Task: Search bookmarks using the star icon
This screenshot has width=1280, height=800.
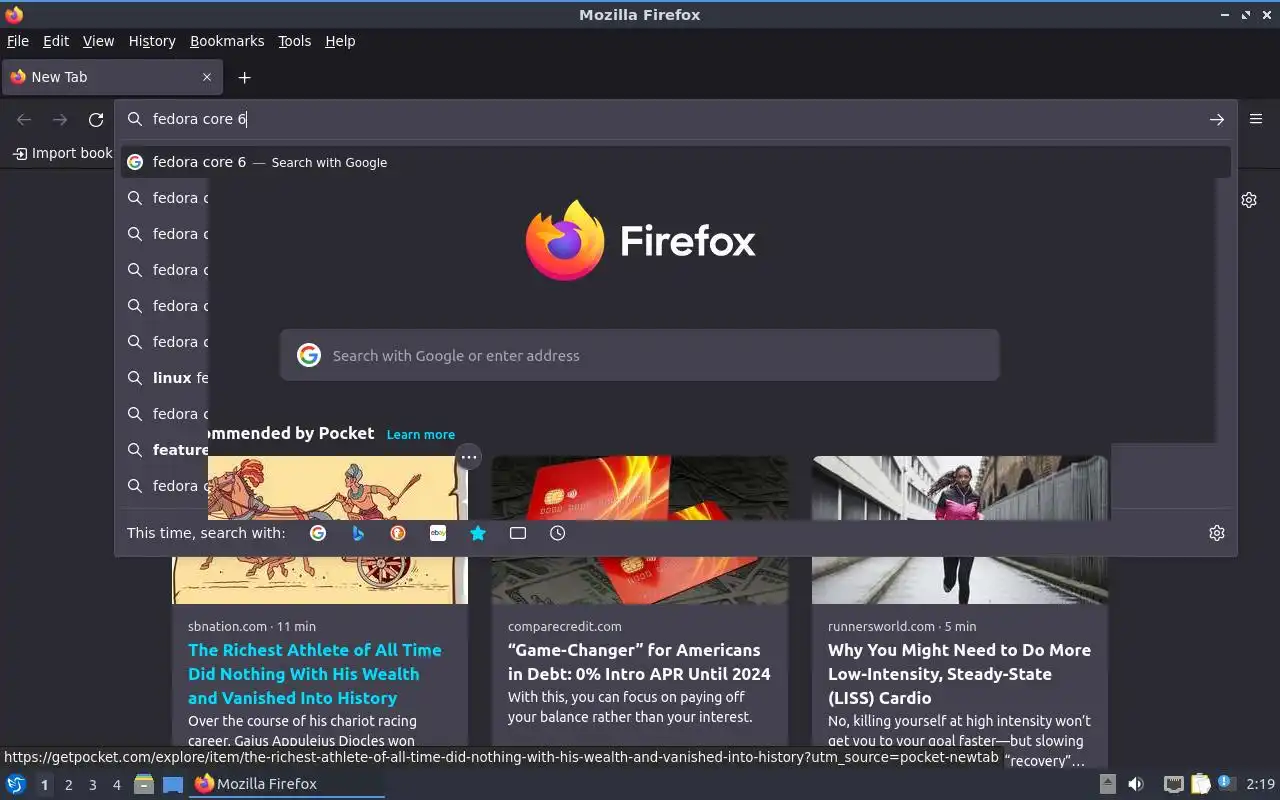Action: click(x=478, y=533)
